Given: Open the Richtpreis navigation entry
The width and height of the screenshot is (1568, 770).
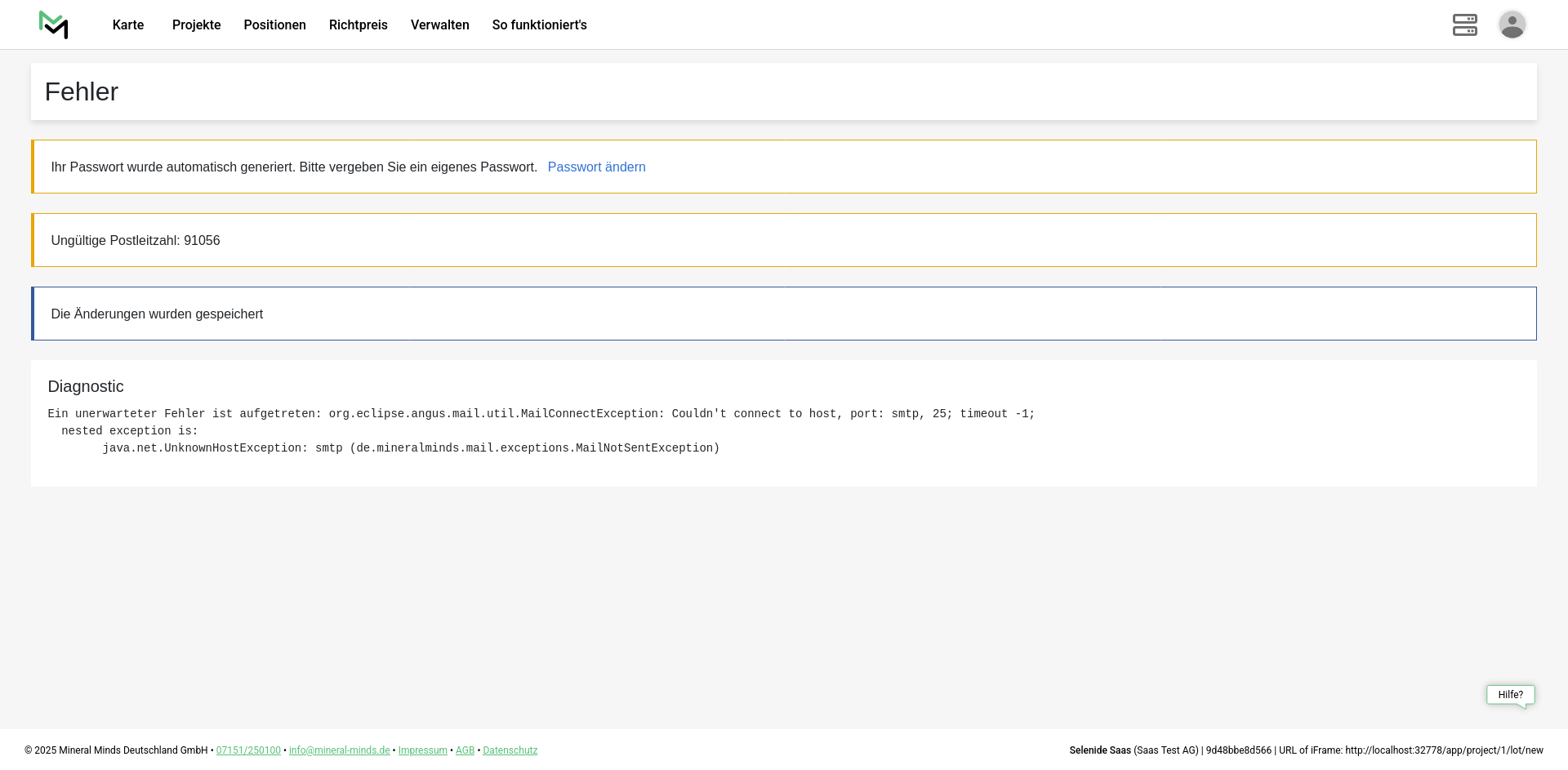Looking at the screenshot, I should point(358,24).
